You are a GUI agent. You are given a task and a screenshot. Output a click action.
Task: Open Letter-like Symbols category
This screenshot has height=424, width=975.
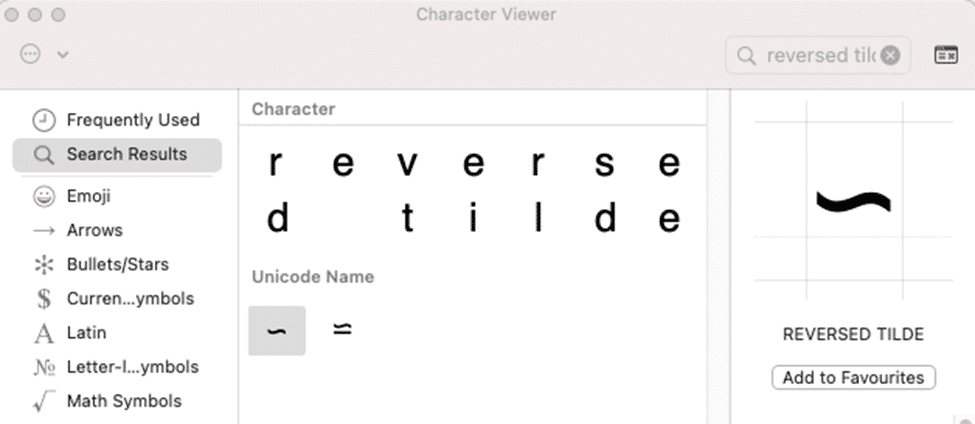coord(132,367)
